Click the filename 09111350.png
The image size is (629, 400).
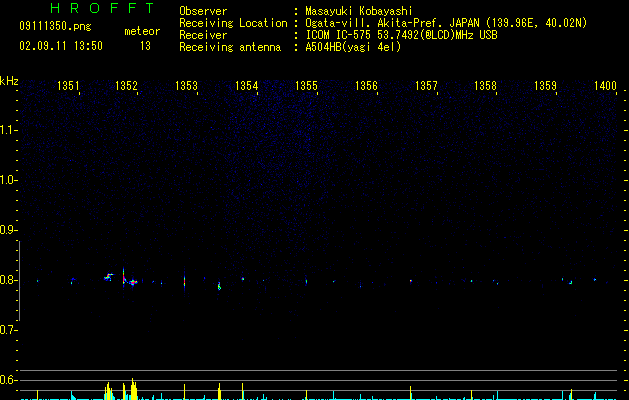click(55, 27)
